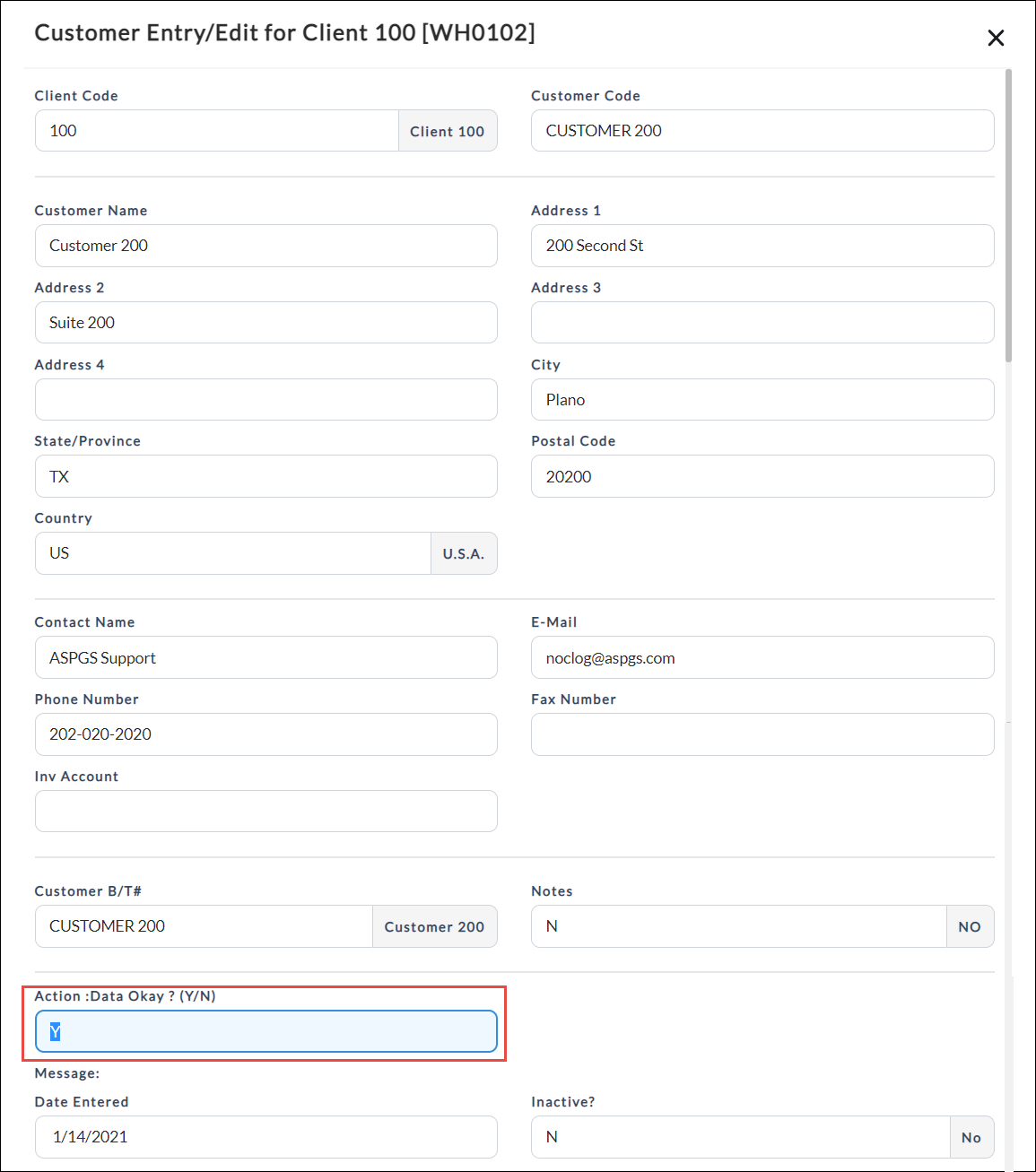
Task: Close the Customer Entry/Edit dialog
Action: 995,38
